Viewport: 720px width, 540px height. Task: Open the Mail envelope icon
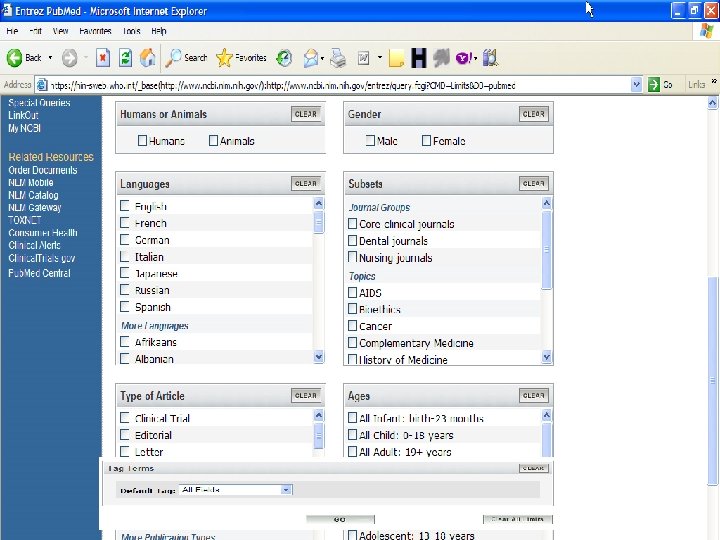tap(311, 58)
